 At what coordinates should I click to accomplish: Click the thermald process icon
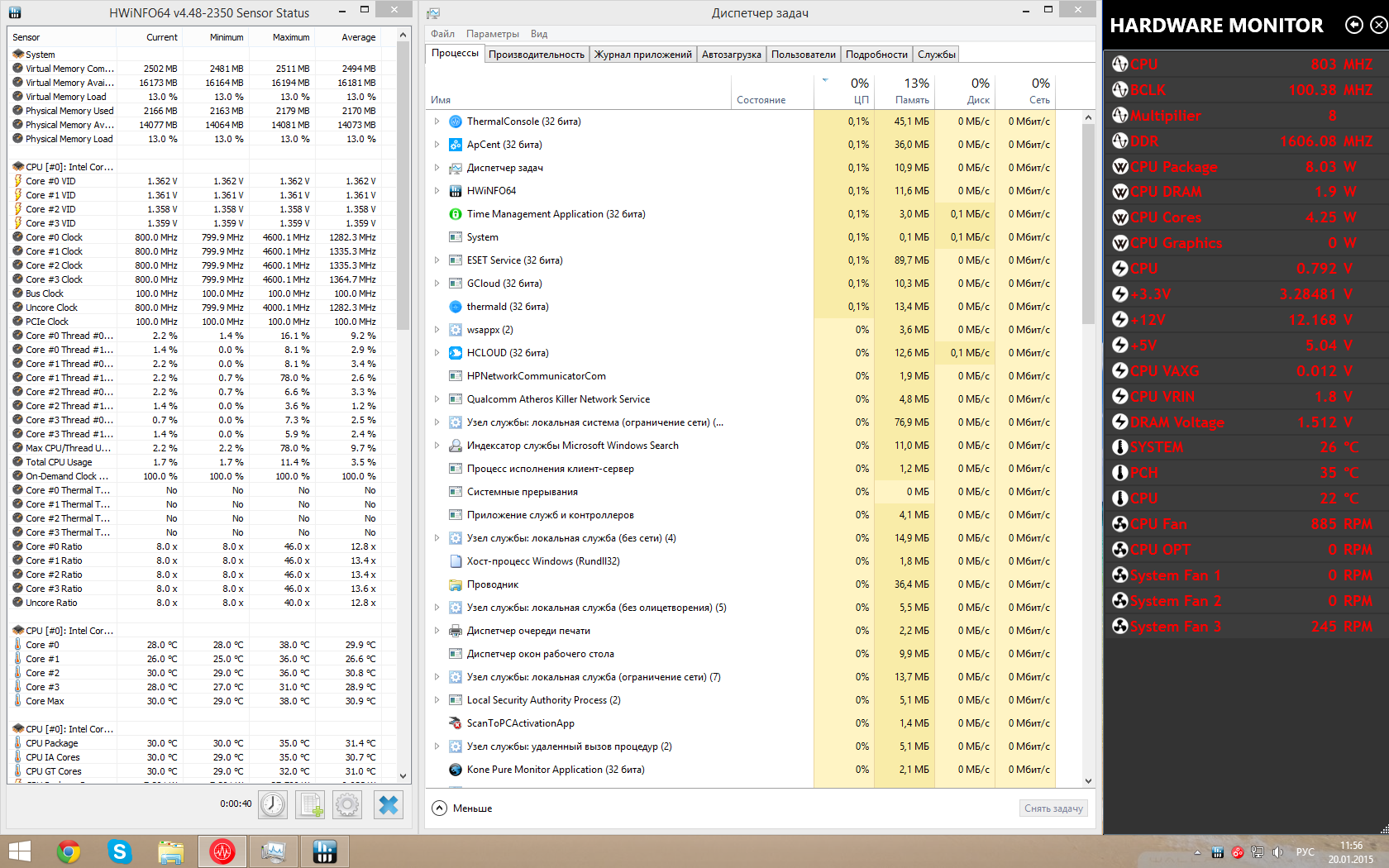point(455,307)
